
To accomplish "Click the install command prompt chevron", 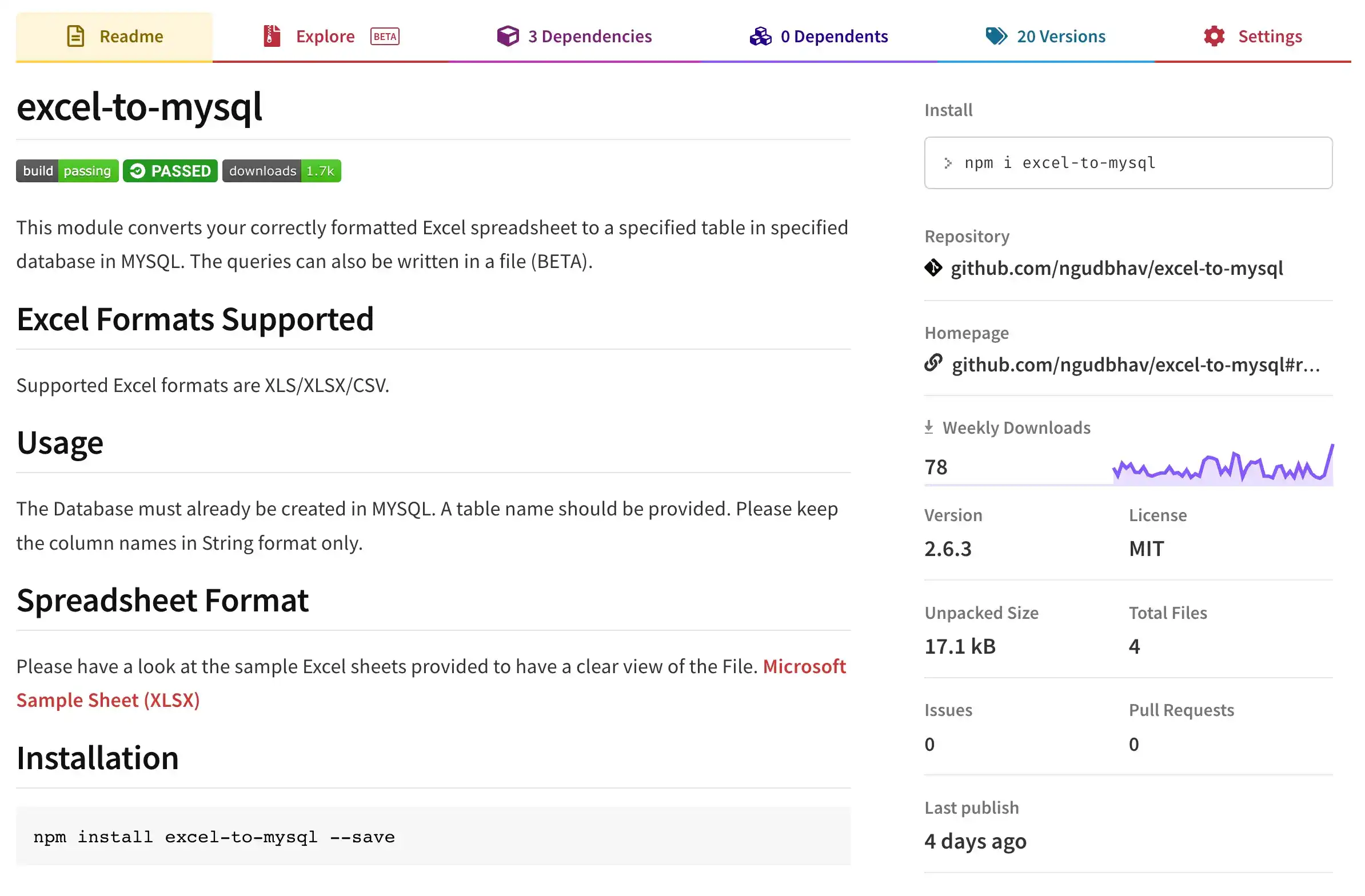I will pyautogui.click(x=948, y=163).
